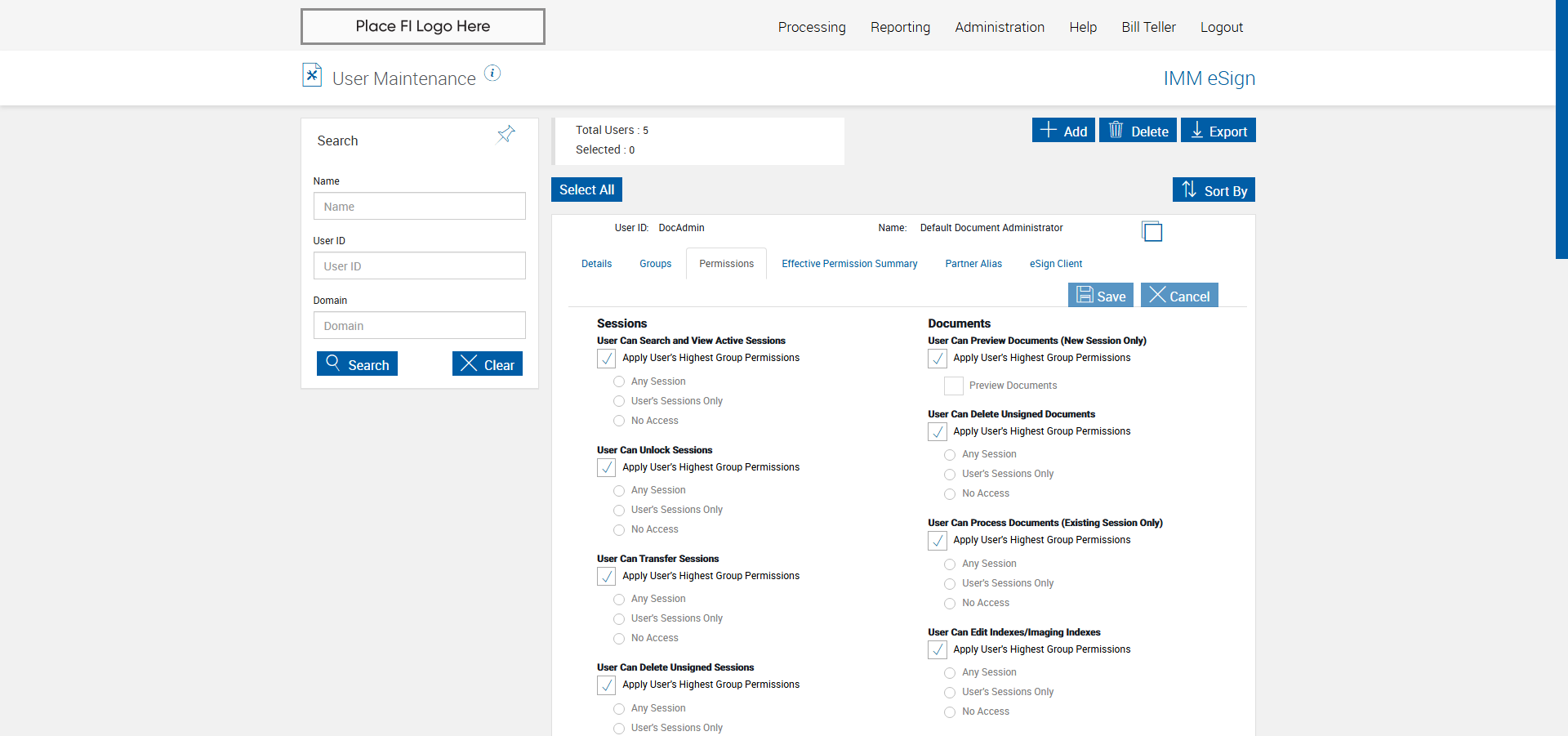The width and height of the screenshot is (1568, 736).
Task: Expand the Reporting menu
Action: tap(900, 27)
